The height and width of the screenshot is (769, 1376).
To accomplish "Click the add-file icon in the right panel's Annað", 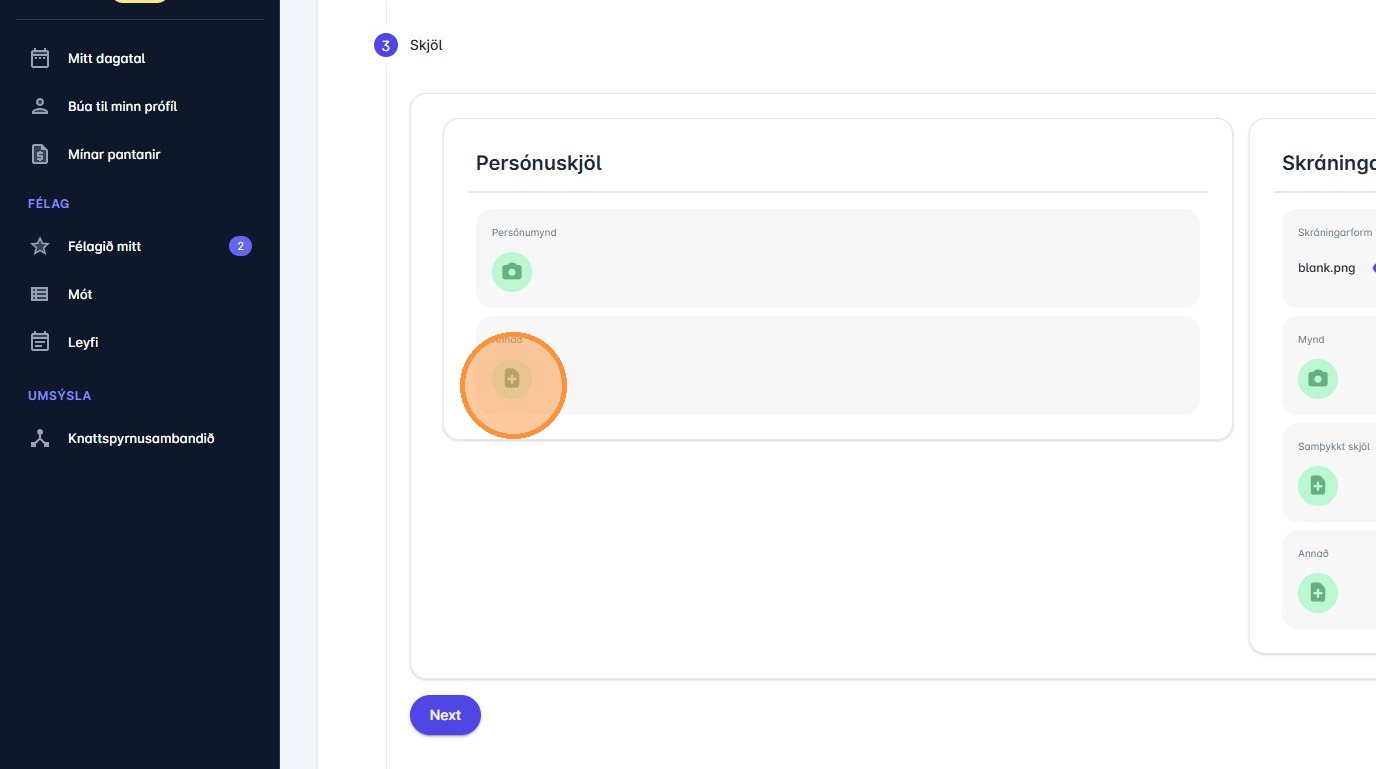I will point(1317,593).
